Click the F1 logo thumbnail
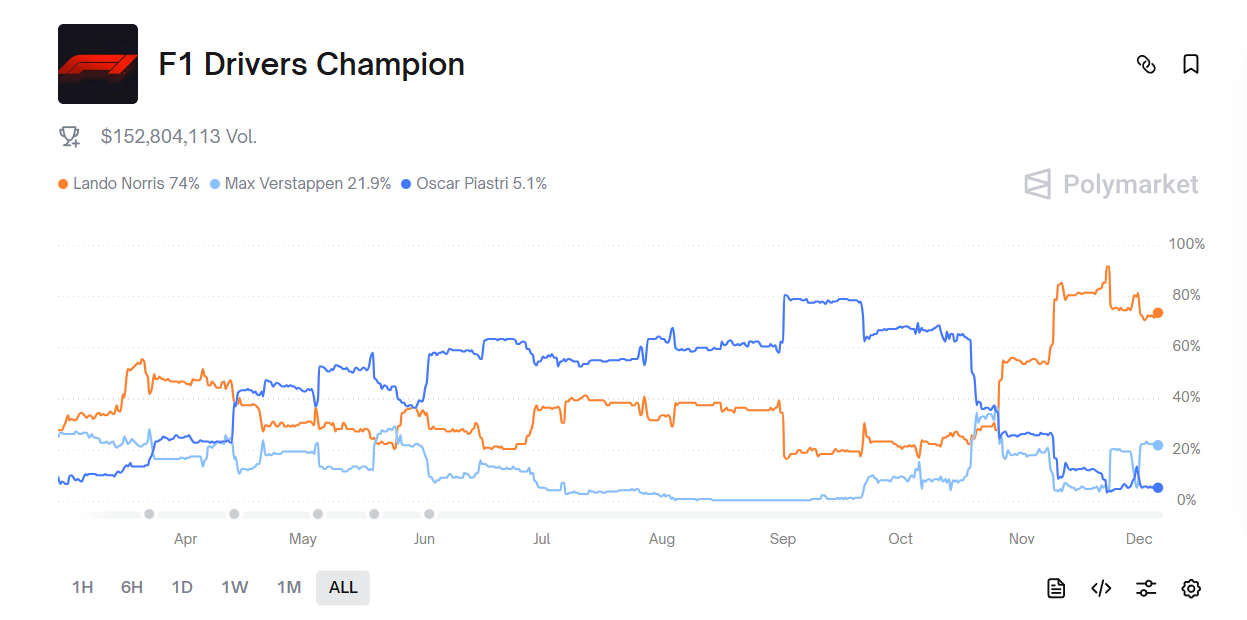 98,64
